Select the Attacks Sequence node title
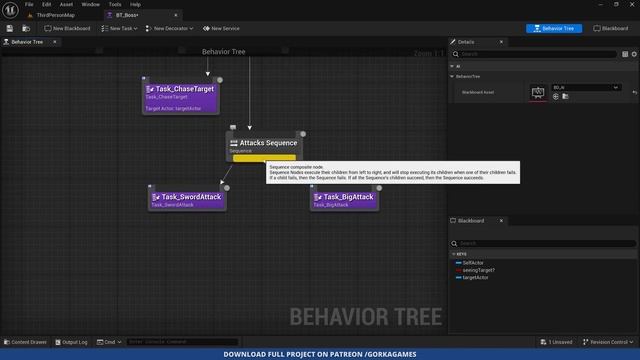The width and height of the screenshot is (640, 360). (x=268, y=143)
